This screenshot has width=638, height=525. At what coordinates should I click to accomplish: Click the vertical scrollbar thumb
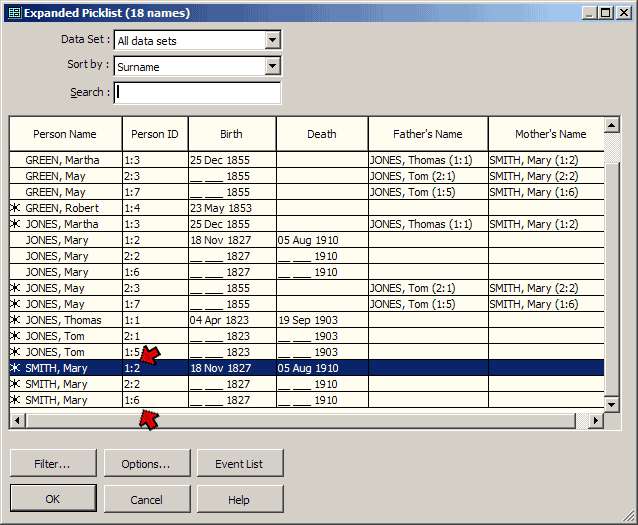(612, 279)
